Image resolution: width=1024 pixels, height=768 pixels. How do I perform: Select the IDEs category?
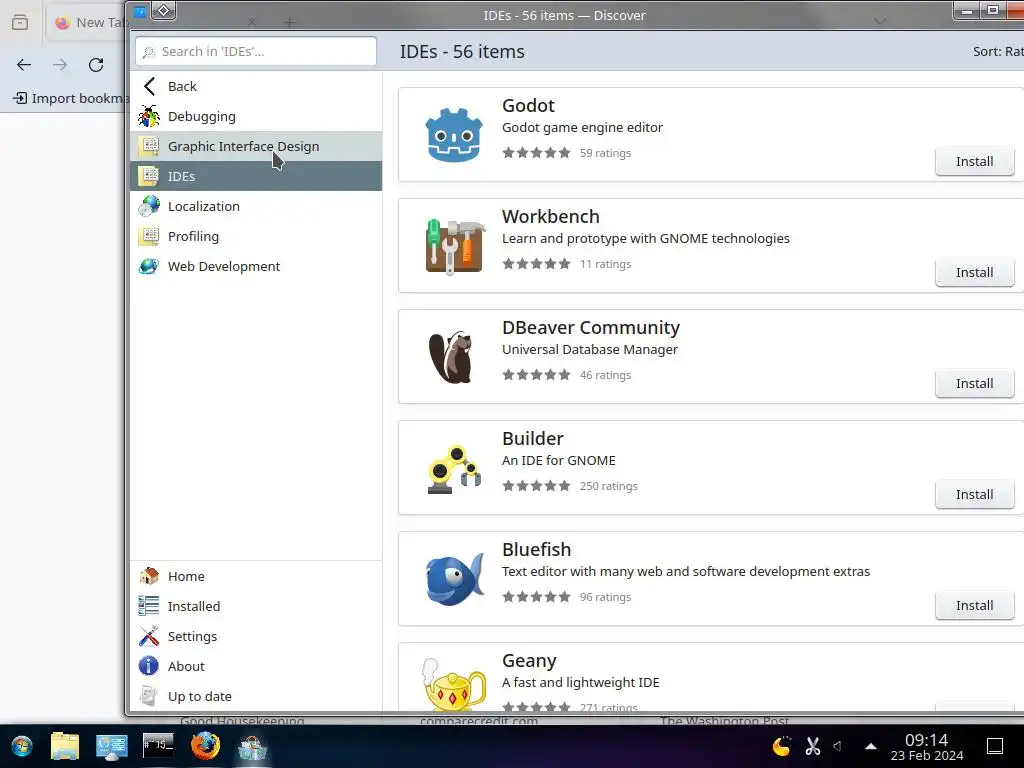256,176
